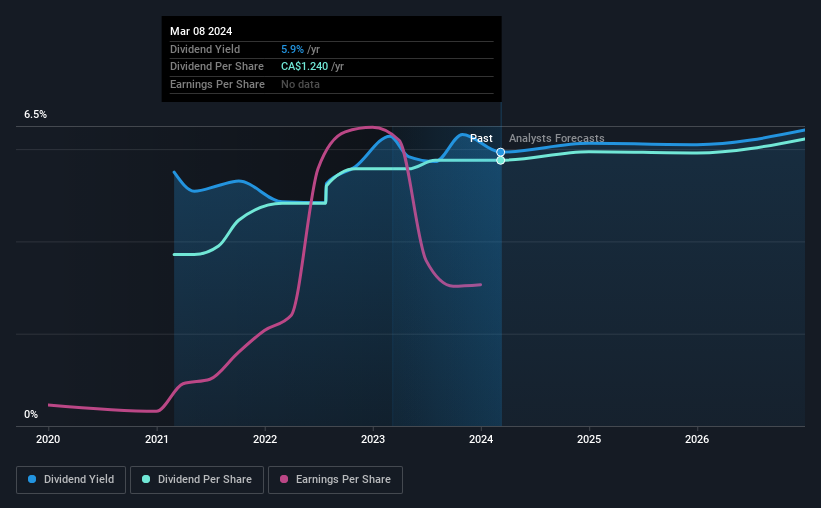Click the tooltip Earnings Per Share row label
Screen dimensions: 821x508
pos(217,84)
